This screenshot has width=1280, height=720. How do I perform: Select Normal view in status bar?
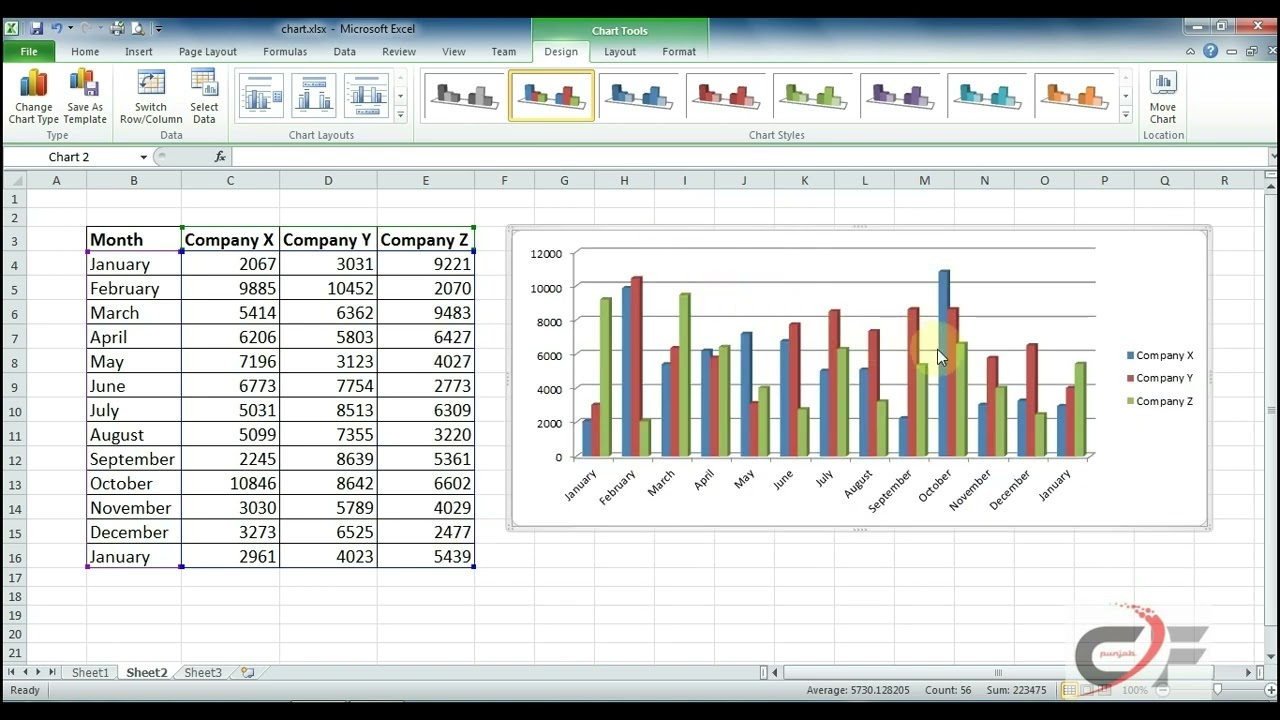click(x=1069, y=690)
